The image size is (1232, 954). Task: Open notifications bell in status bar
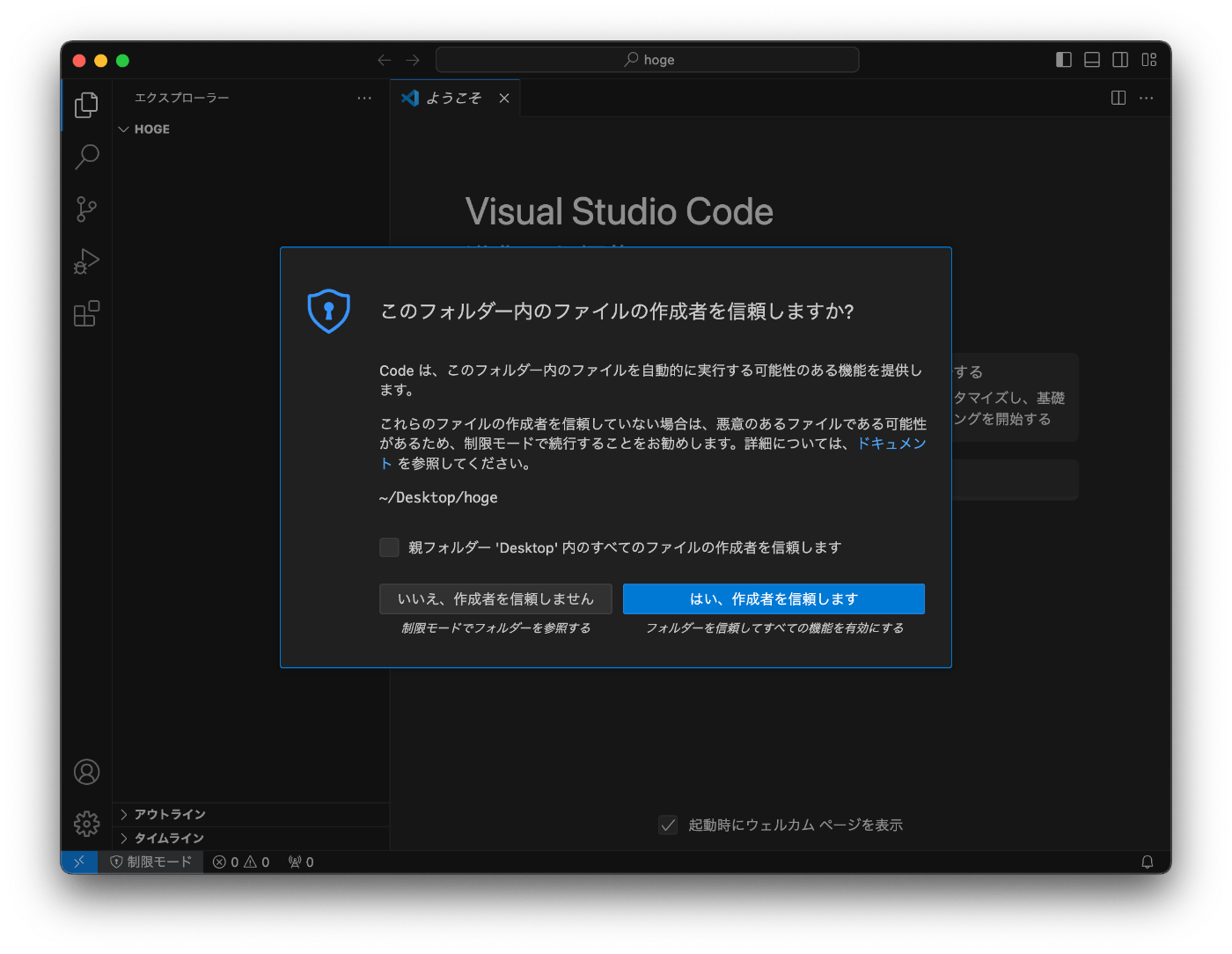1148,862
